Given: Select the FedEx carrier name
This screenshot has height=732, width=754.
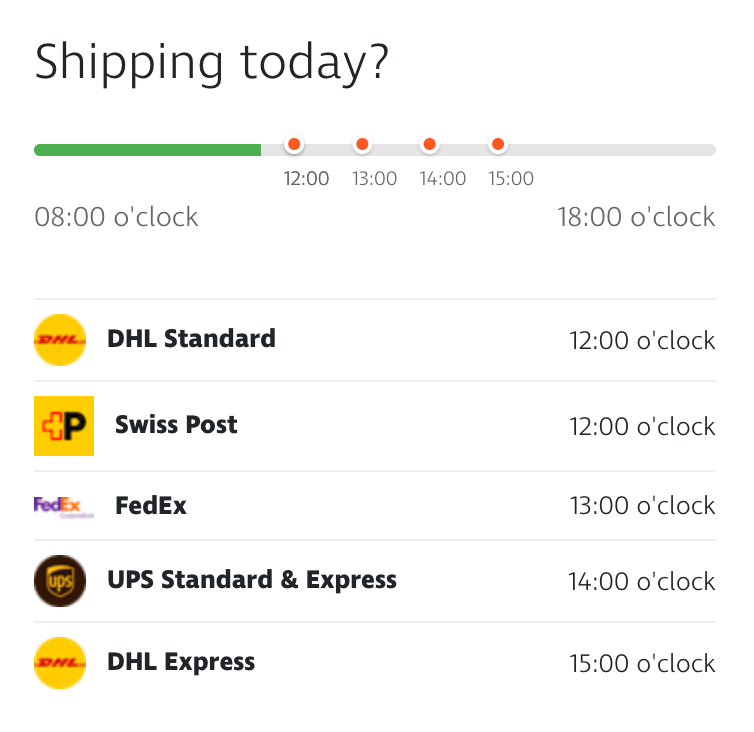Looking at the screenshot, I should point(151,506).
